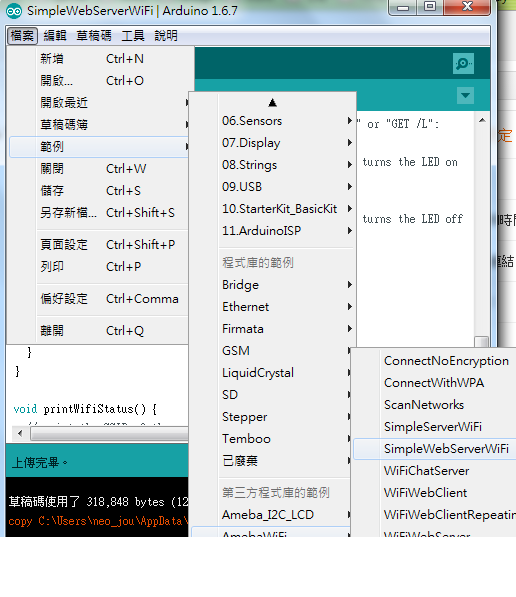516x597 pixels.
Task: Choose 離開 to quit Arduino
Action: pyautogui.click(x=99, y=330)
